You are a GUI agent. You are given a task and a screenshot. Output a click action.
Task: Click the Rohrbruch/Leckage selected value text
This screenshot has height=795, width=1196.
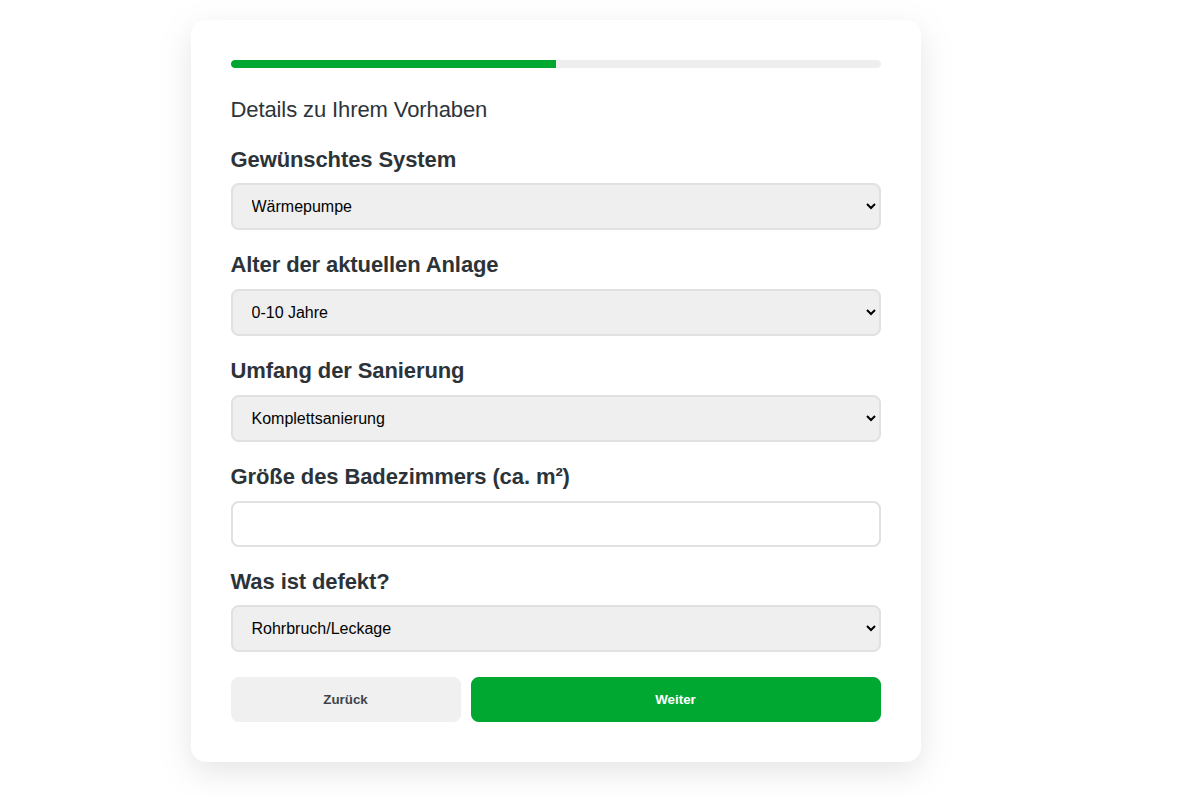pyautogui.click(x=321, y=629)
